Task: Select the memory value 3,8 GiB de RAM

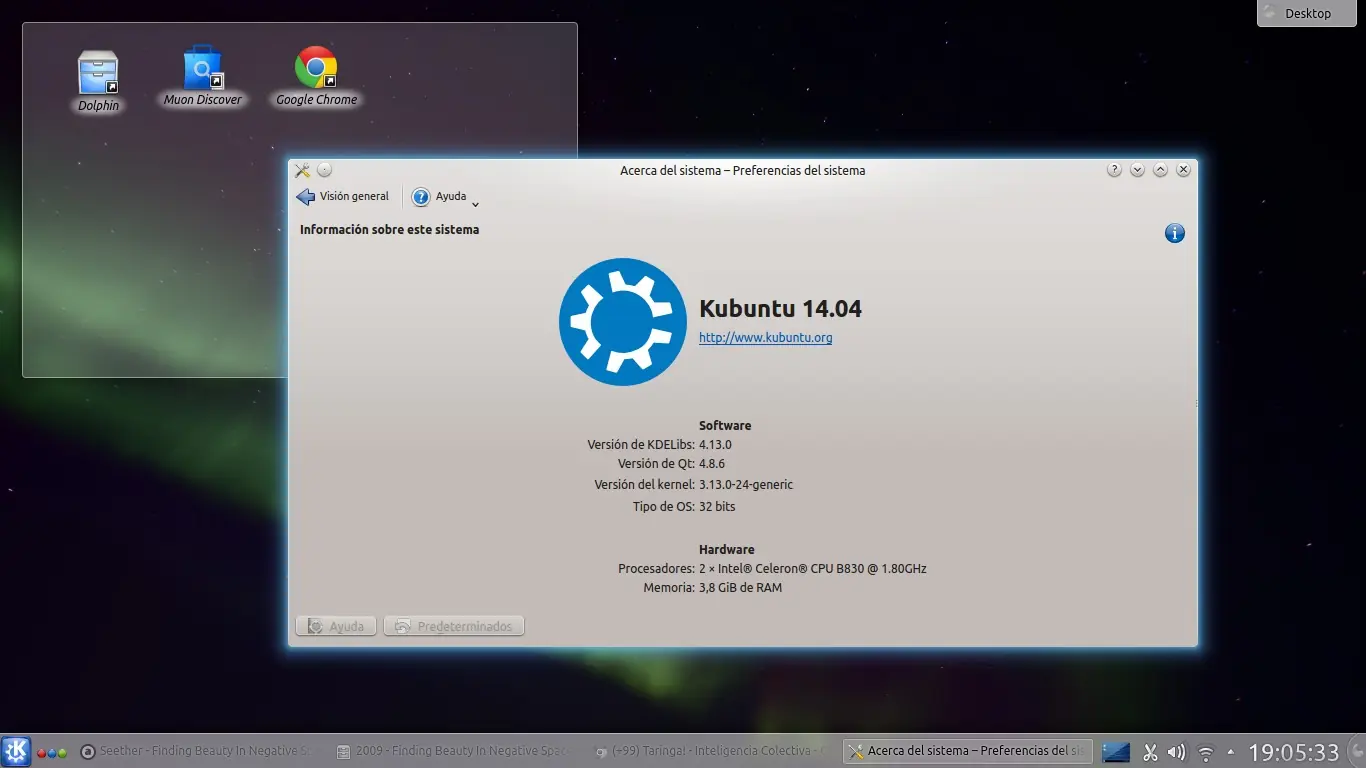Action: (741, 588)
